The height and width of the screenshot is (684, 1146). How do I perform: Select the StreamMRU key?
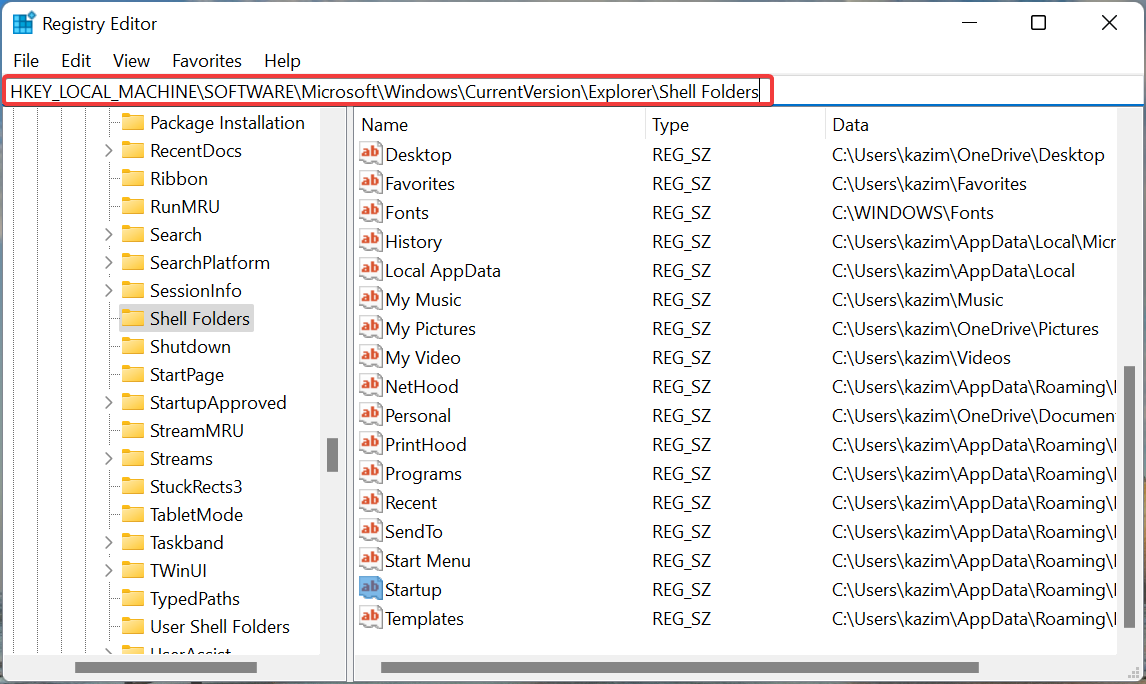197,430
